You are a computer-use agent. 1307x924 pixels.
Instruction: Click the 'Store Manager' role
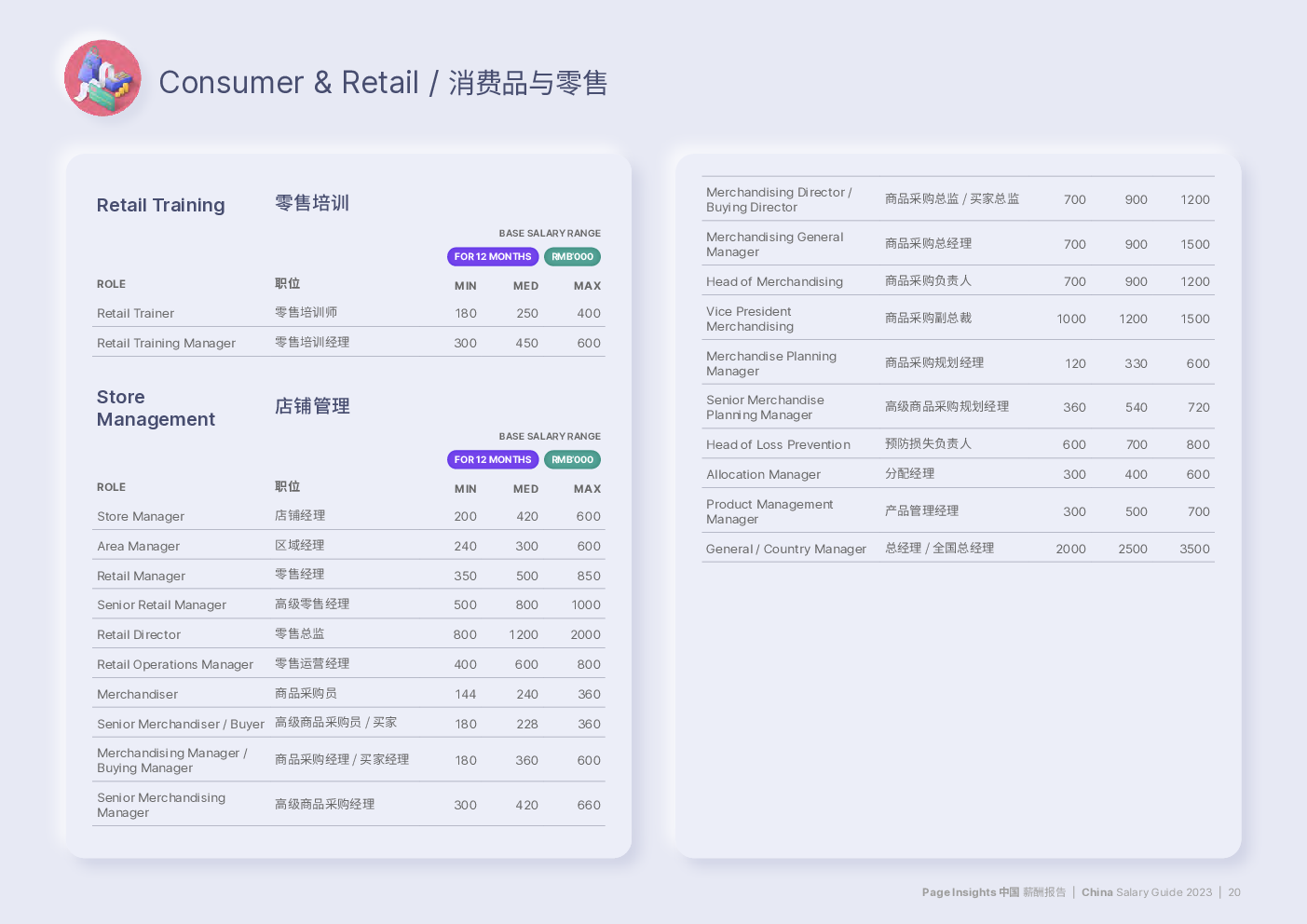click(141, 516)
